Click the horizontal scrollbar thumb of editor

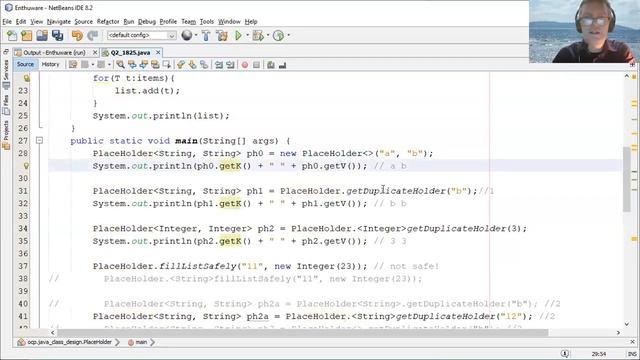tap(303, 333)
